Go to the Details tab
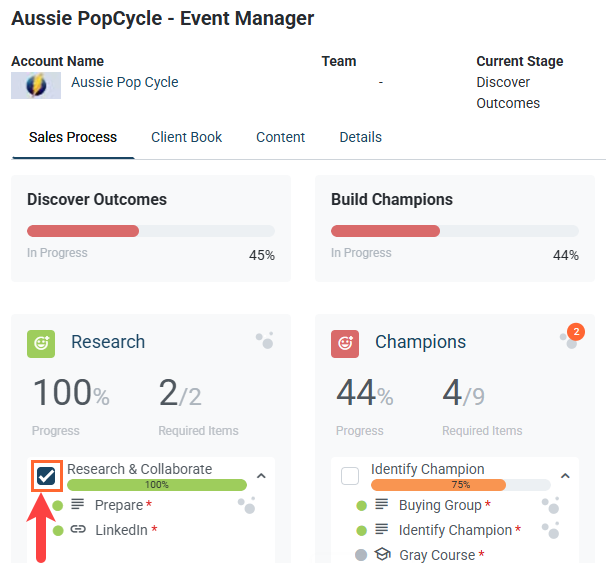Viewport: 607px width, 563px height. click(360, 138)
